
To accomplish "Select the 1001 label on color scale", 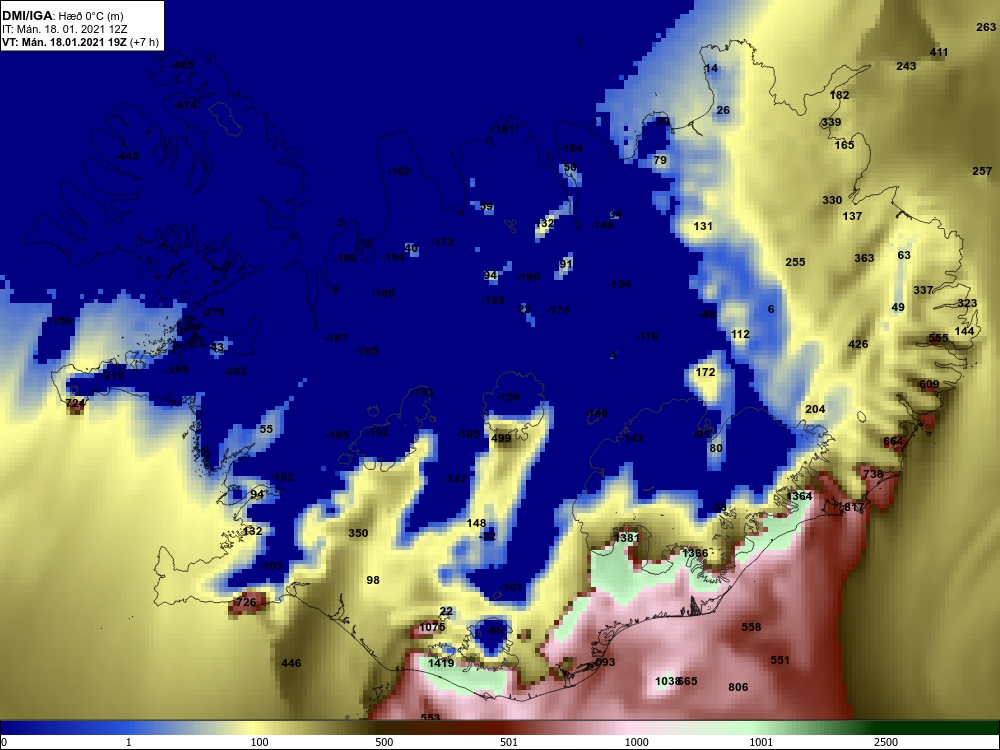I will pos(761,742).
